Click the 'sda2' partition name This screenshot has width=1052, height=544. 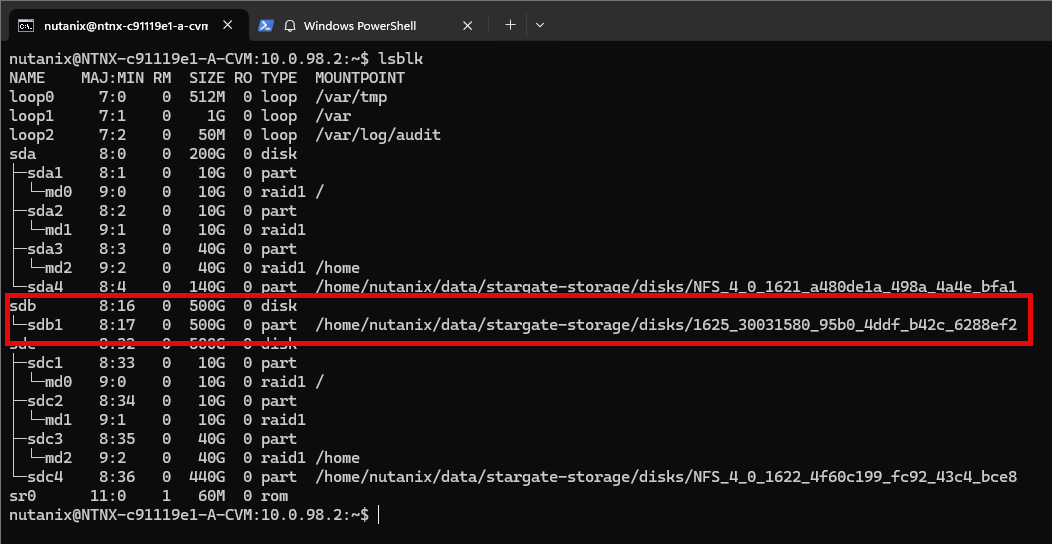[x=44, y=211]
